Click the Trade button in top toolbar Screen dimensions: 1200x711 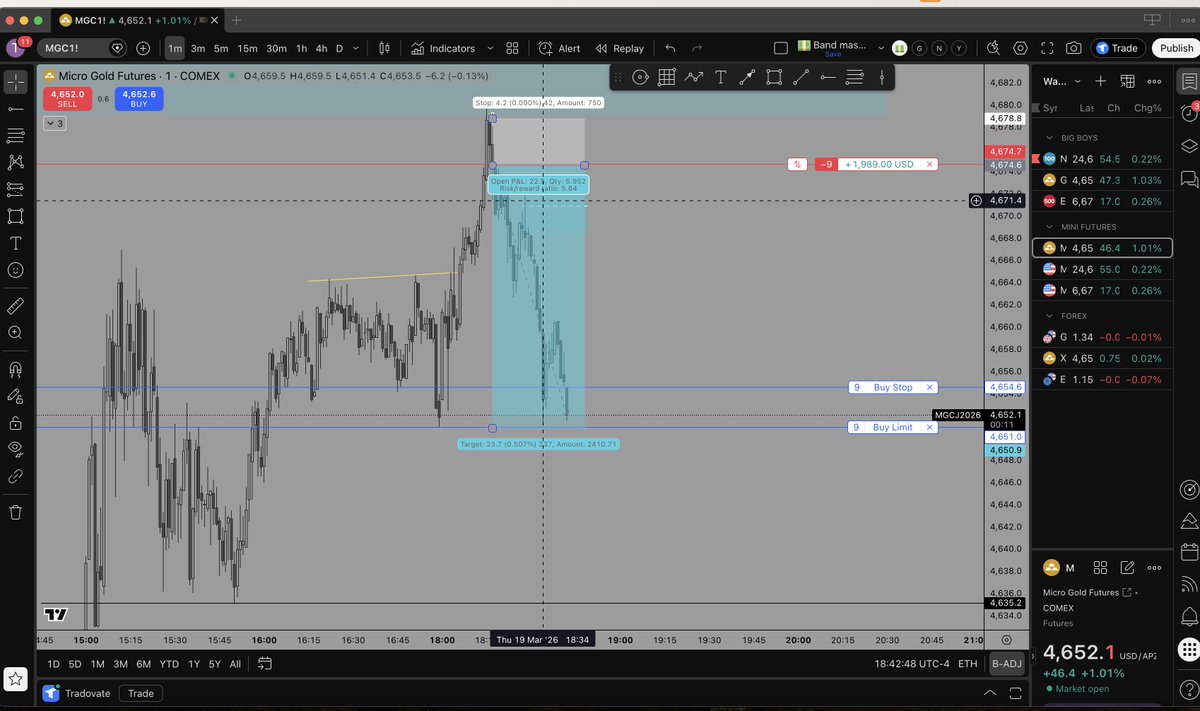point(1118,48)
